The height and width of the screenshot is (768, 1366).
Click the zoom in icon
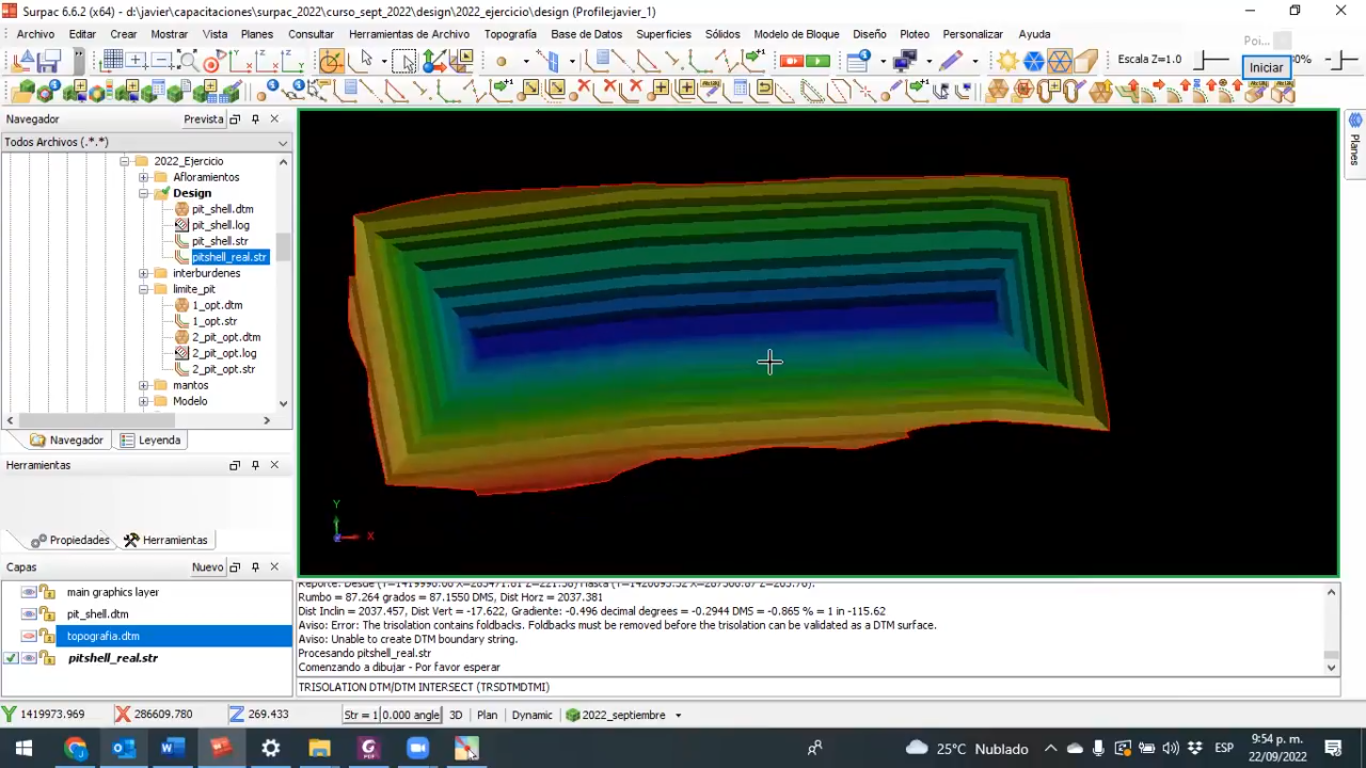pos(136,60)
